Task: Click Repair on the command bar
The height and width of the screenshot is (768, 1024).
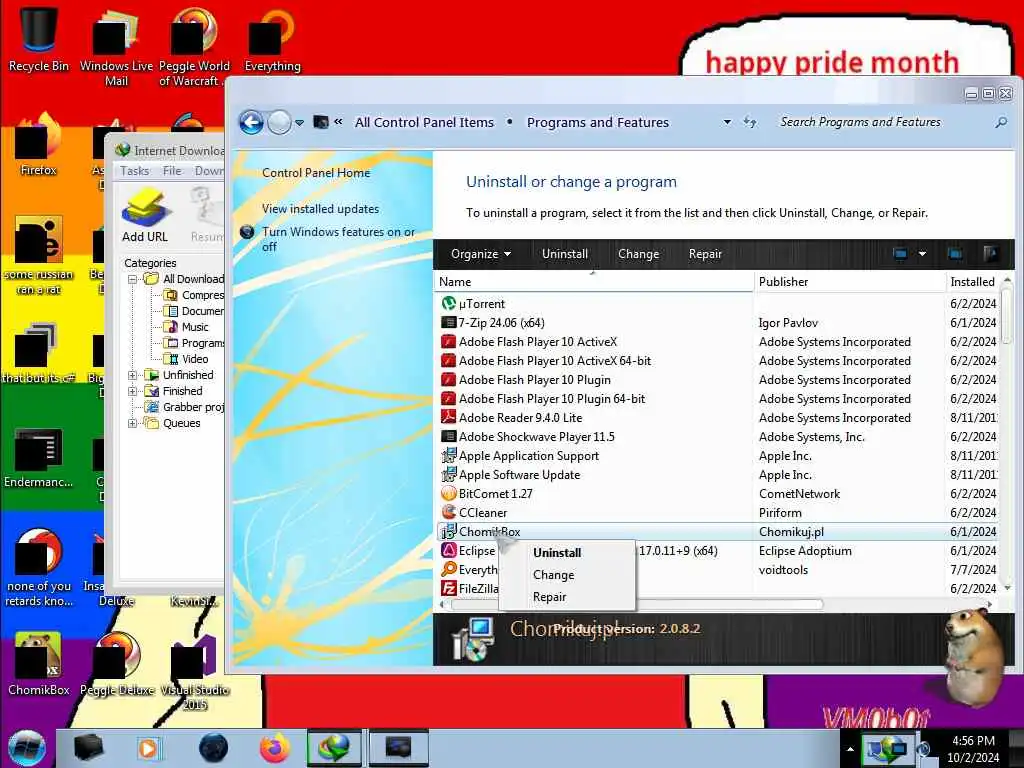Action: [705, 254]
